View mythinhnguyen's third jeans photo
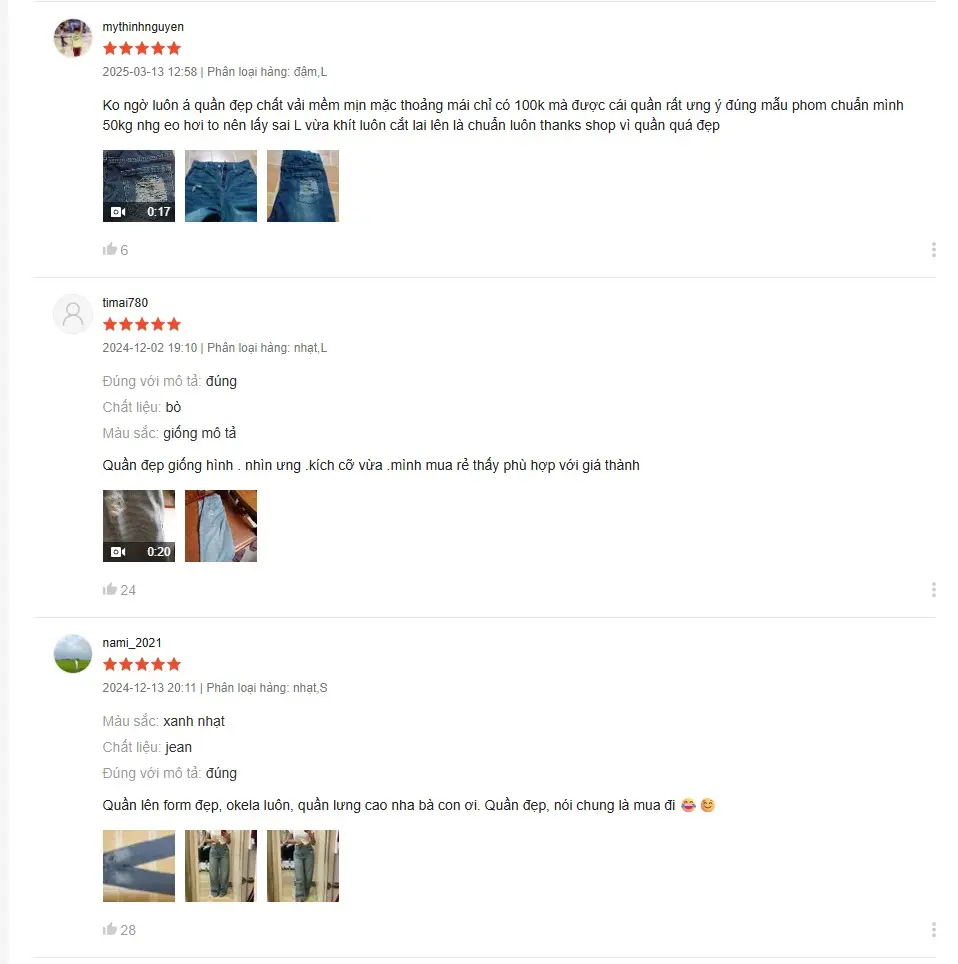This screenshot has width=958, height=964. (303, 186)
